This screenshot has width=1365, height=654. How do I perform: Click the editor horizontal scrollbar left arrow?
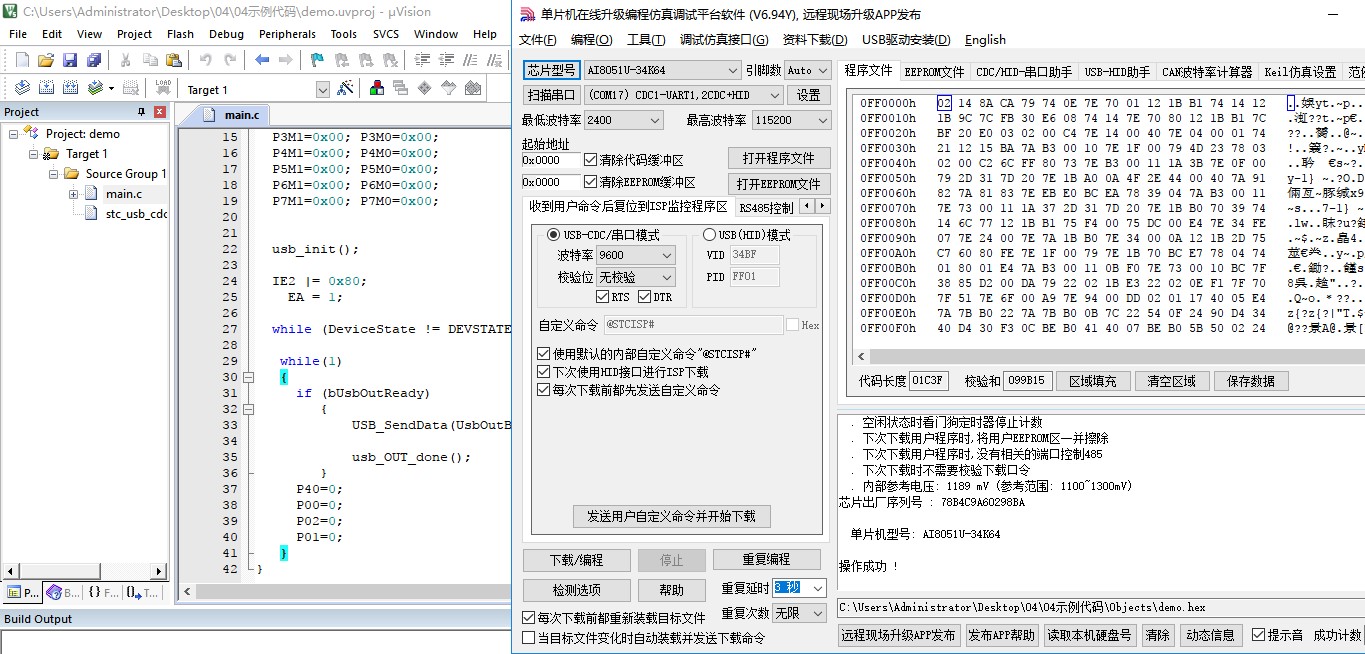click(x=188, y=592)
